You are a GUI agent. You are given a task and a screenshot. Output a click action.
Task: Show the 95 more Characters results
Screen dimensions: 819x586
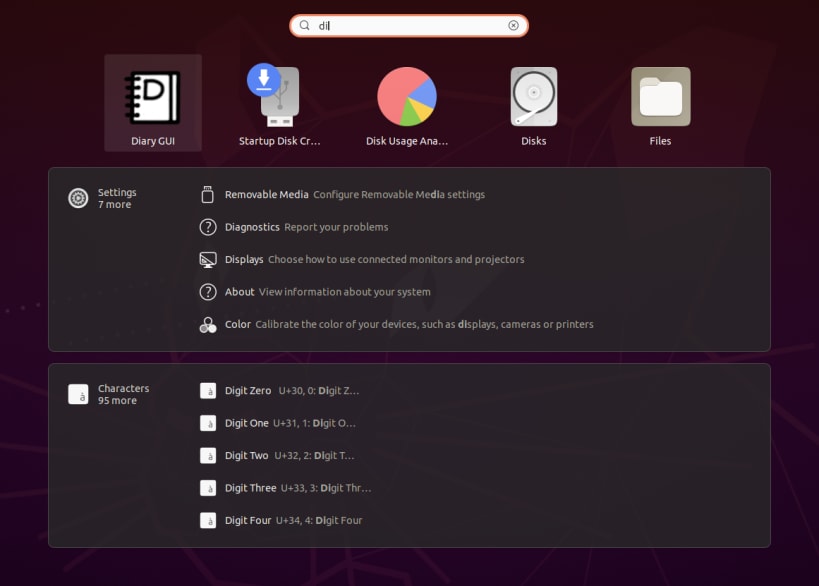[x=118, y=401]
